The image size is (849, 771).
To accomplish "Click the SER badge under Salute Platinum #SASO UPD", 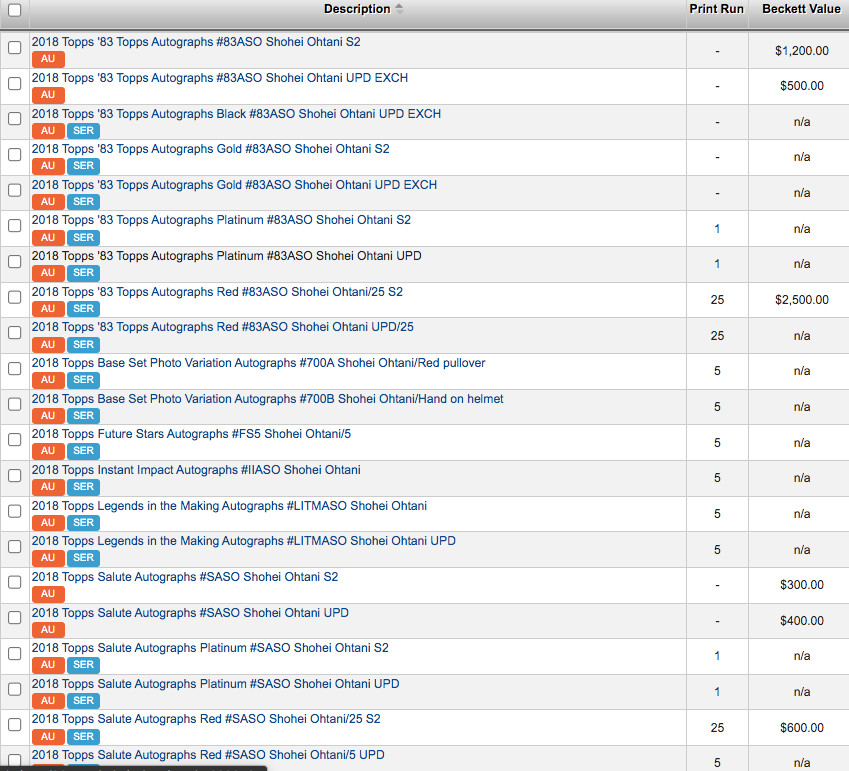I will pos(83,701).
